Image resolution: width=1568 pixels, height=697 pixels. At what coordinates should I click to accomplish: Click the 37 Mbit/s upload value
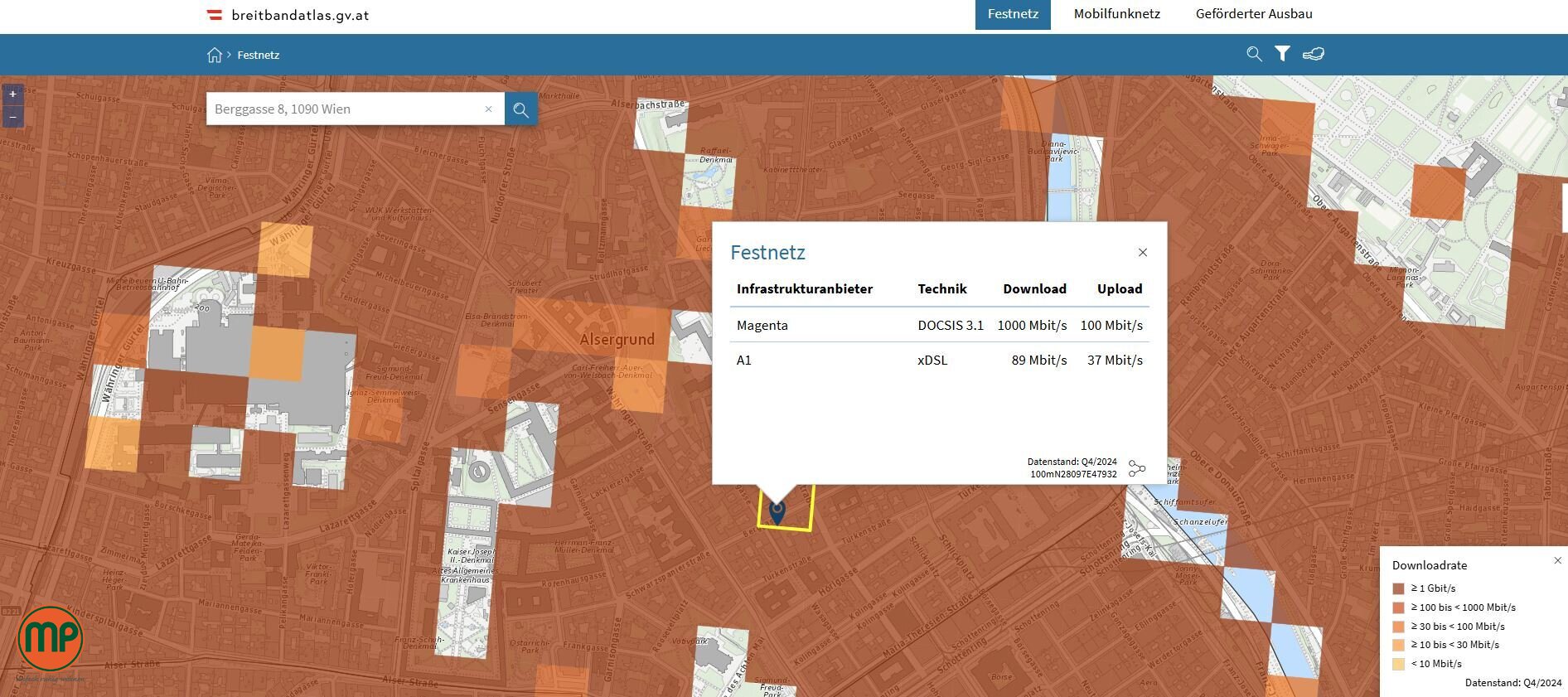click(1115, 360)
